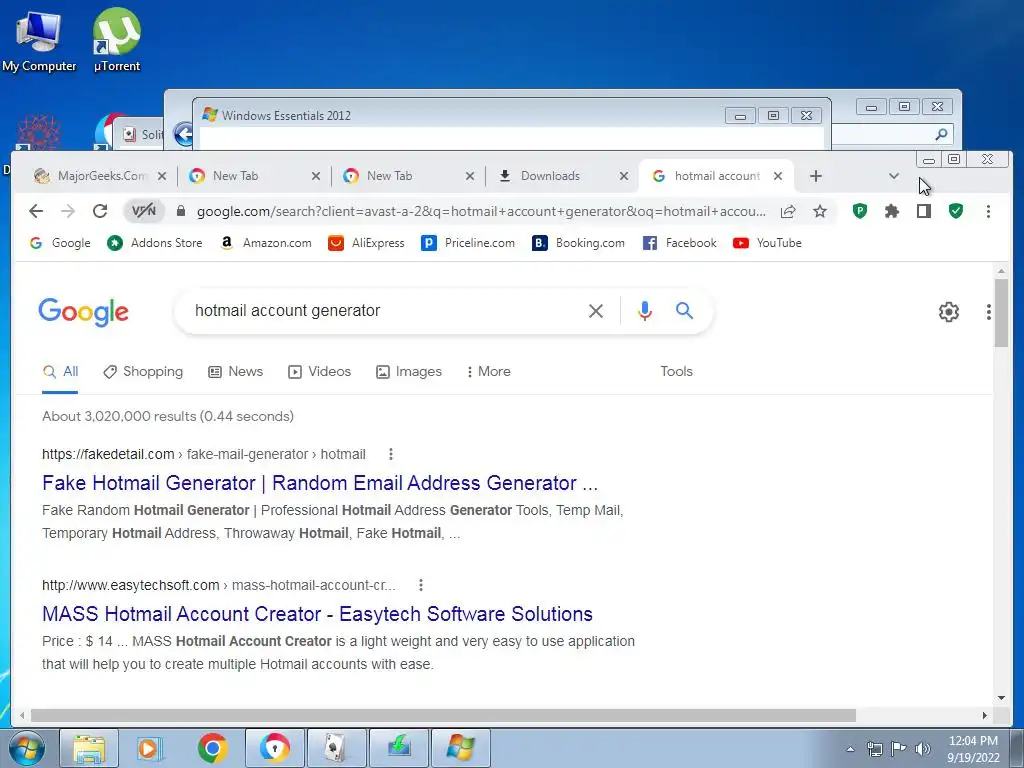Viewport: 1024px width, 768px height.
Task: Close the MajorGeeks.Com tab
Action: point(162,176)
